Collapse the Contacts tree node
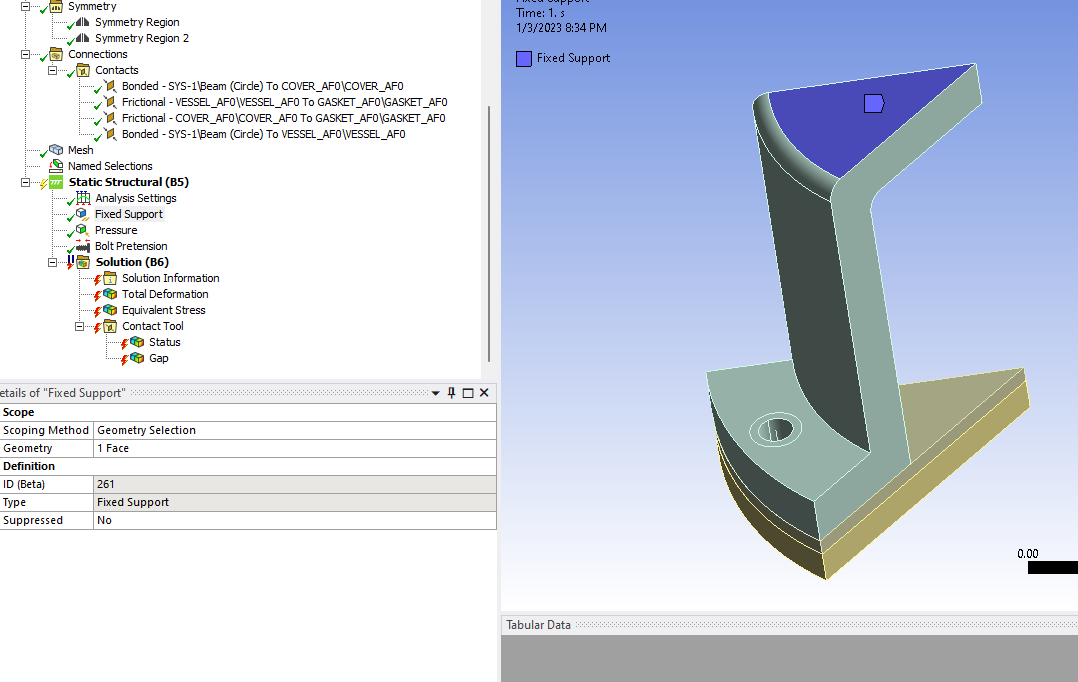 [52, 70]
